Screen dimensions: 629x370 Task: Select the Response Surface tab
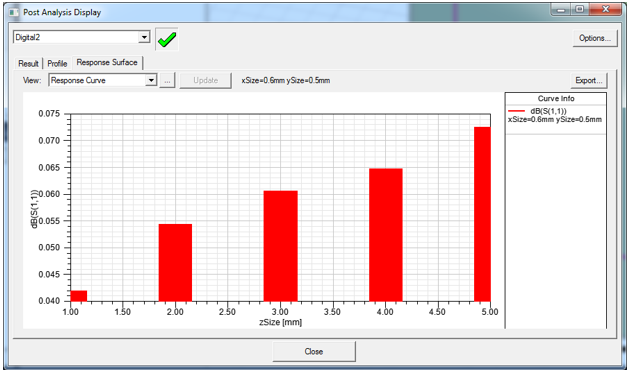107,63
